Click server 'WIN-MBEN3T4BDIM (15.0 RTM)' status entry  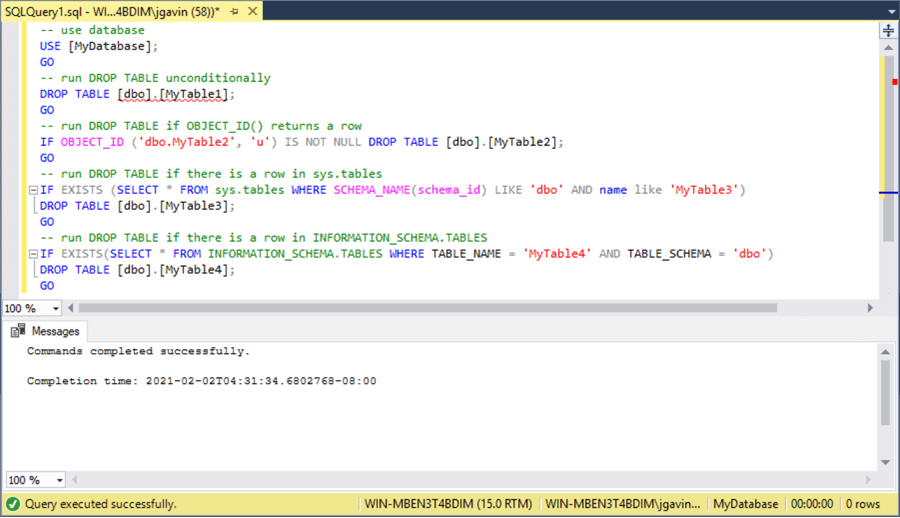(x=448, y=504)
